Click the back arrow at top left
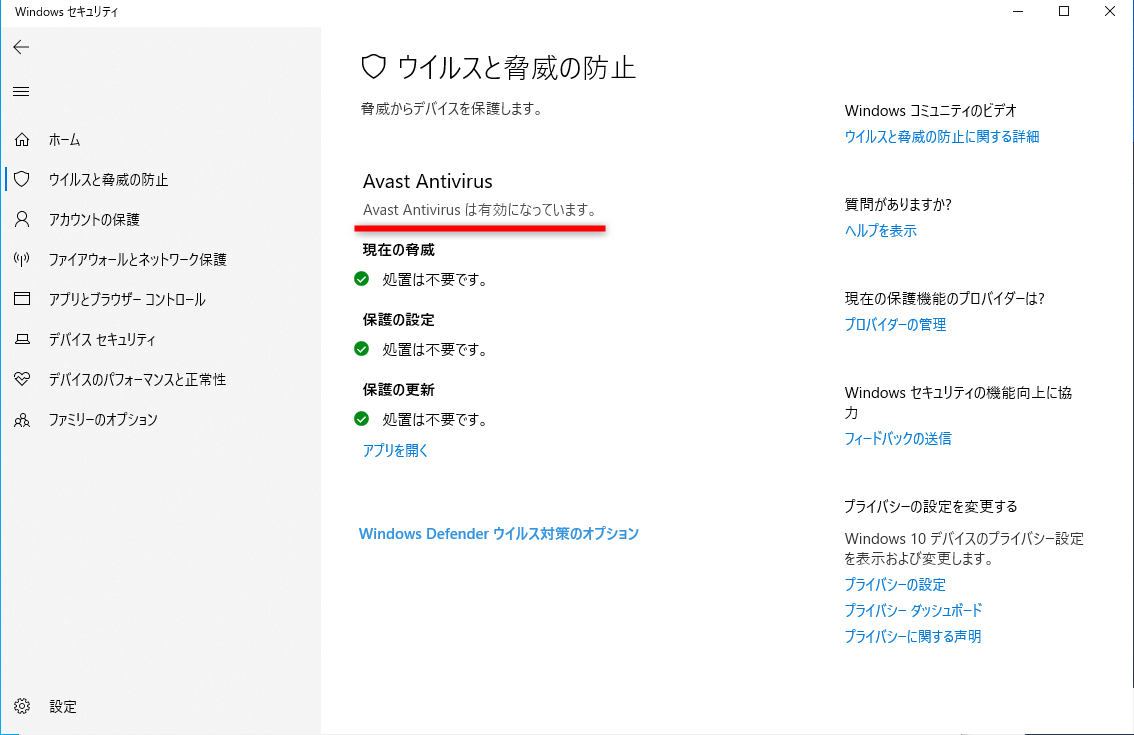The image size is (1134, 735). point(20,46)
